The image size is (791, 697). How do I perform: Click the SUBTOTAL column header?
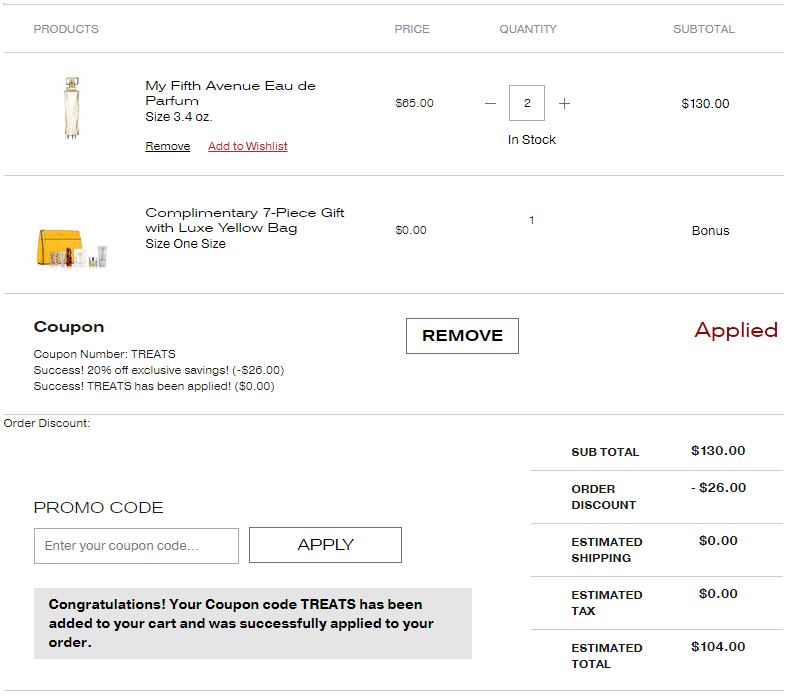[x=704, y=29]
